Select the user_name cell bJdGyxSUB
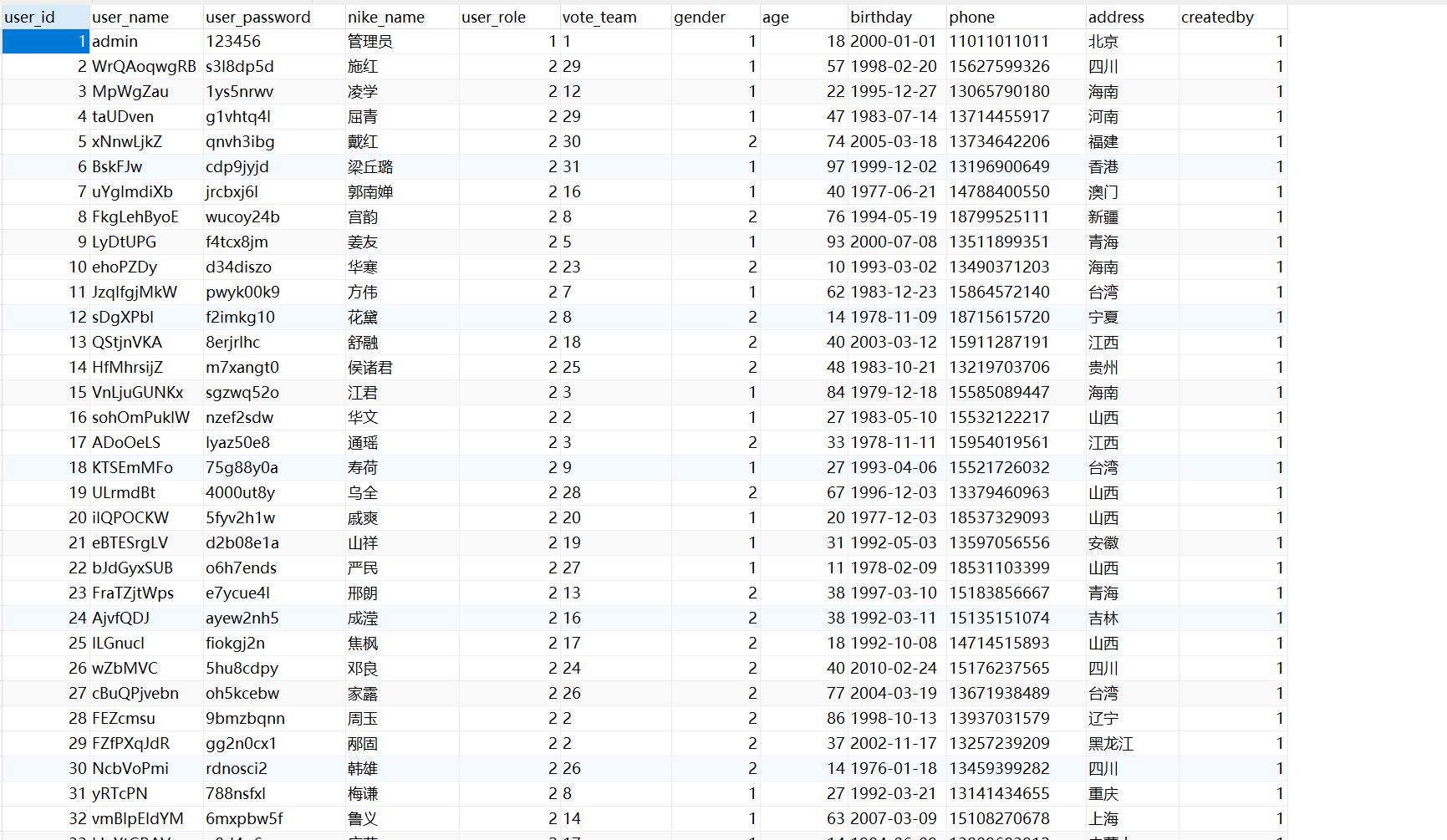This screenshot has width=1447, height=840. pos(145,568)
